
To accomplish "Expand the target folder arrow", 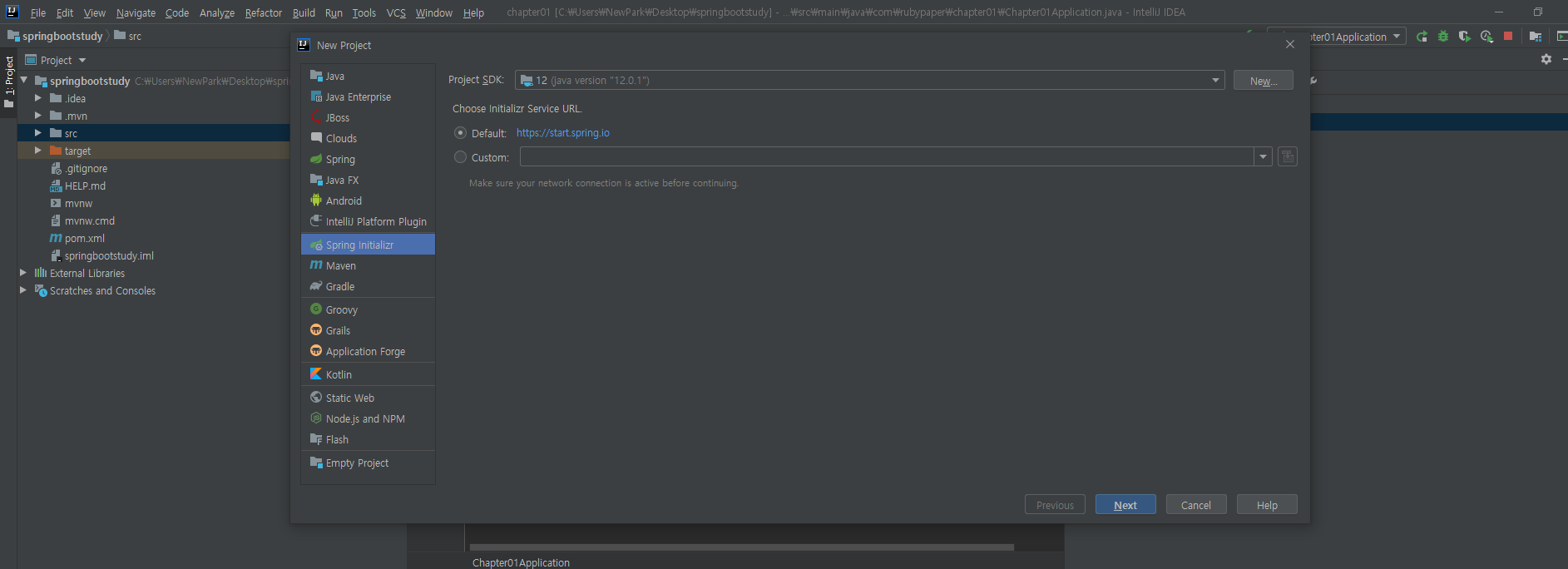I will point(37,151).
